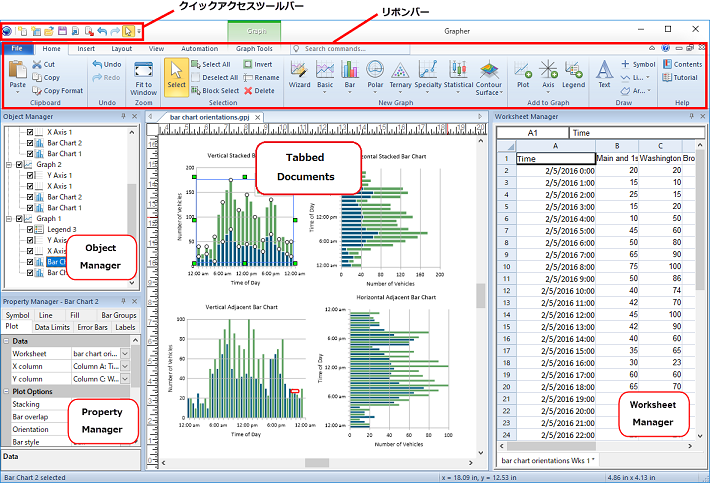Click the Copy Format button
710x483 pixels.
[x=58, y=91]
